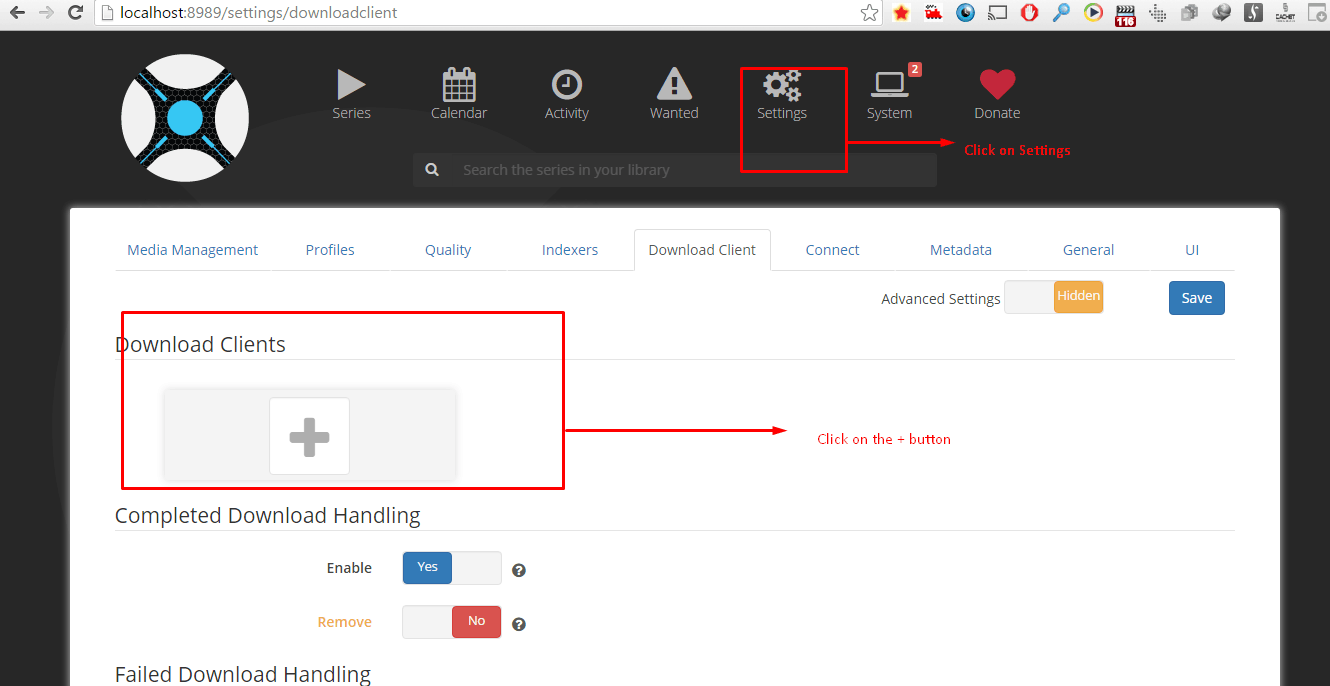Open the System page
The height and width of the screenshot is (686, 1330).
889,94
